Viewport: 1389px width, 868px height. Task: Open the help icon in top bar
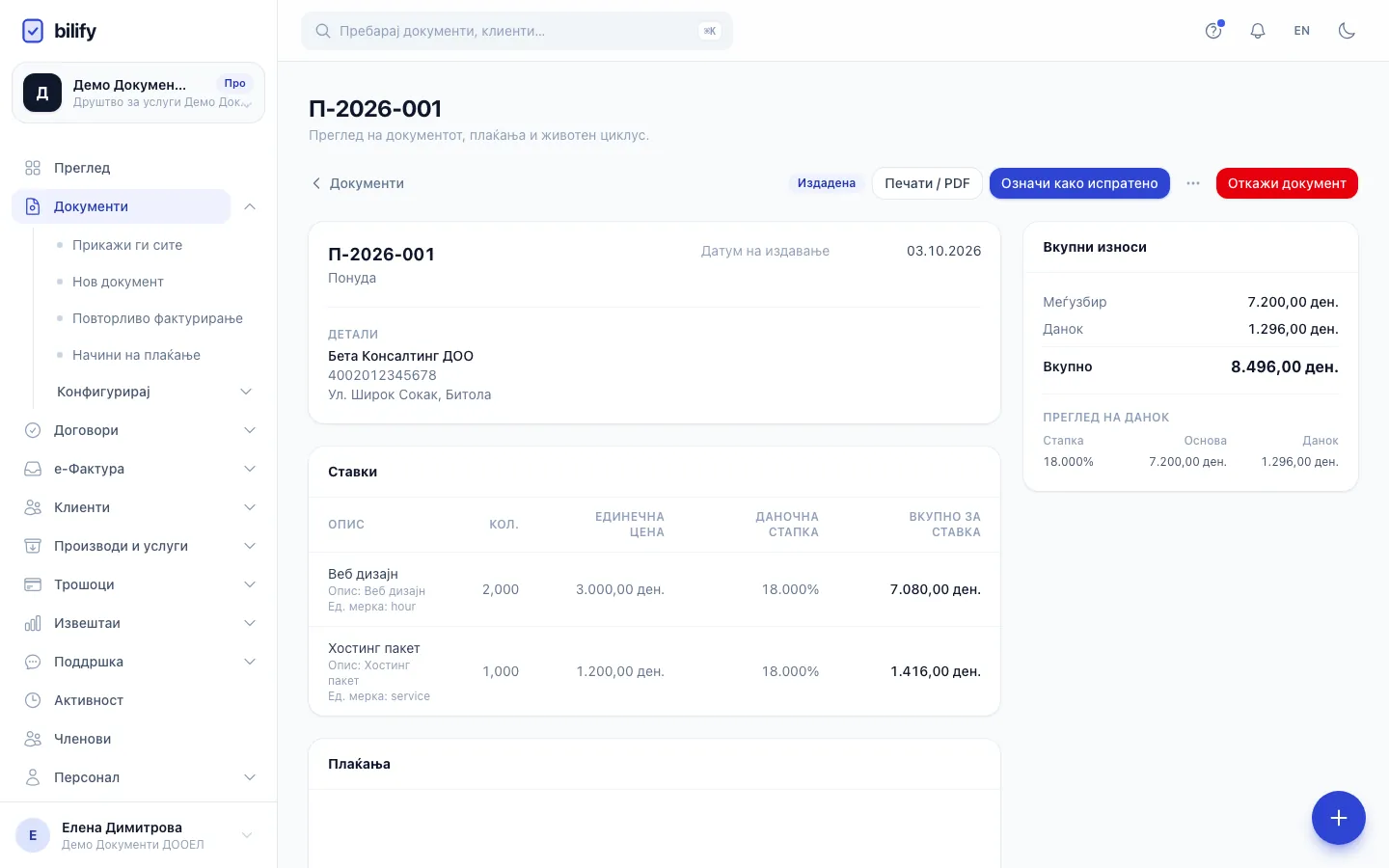tap(1213, 31)
